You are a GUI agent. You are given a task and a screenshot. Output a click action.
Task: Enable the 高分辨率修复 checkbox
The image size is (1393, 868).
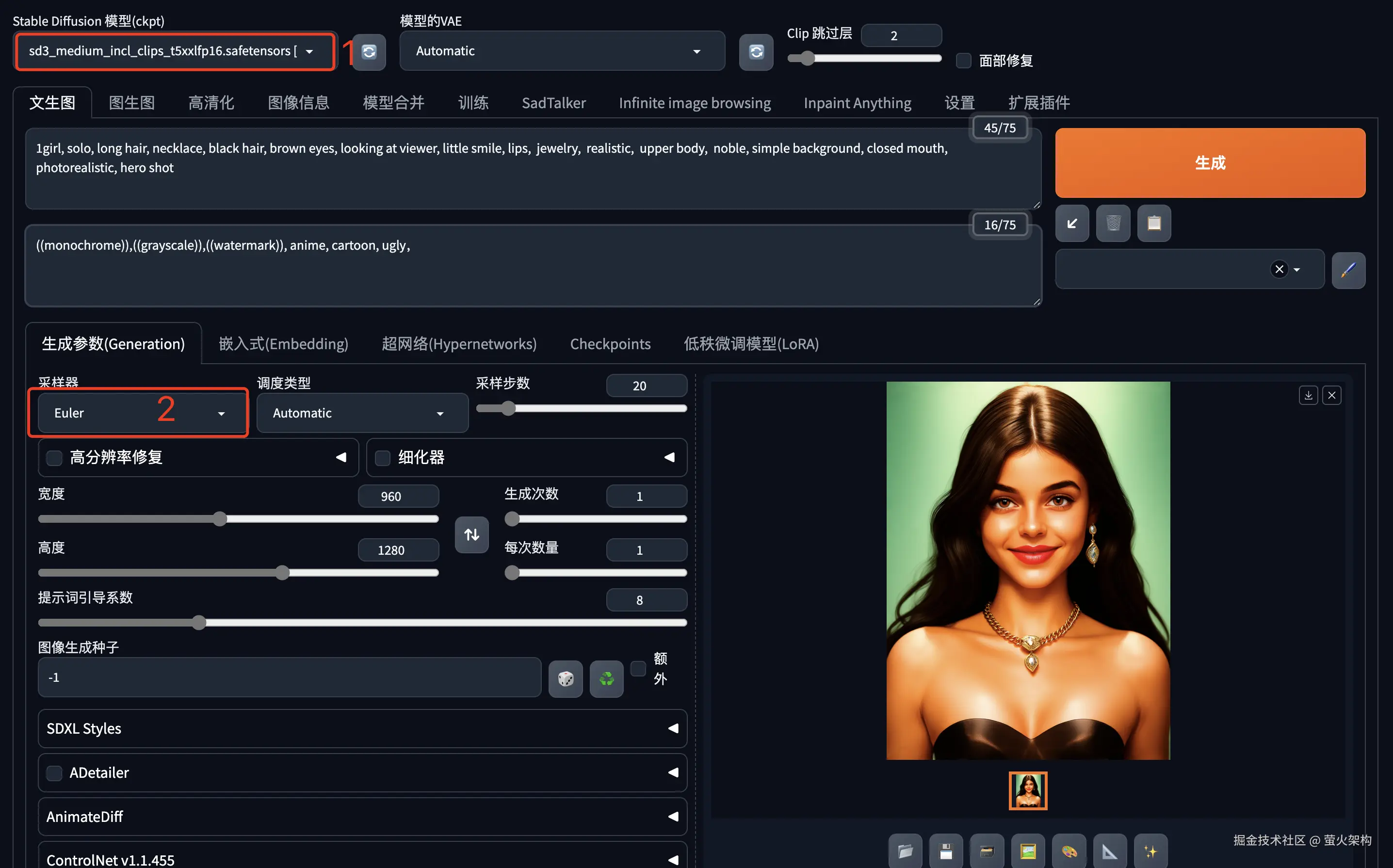click(x=54, y=458)
